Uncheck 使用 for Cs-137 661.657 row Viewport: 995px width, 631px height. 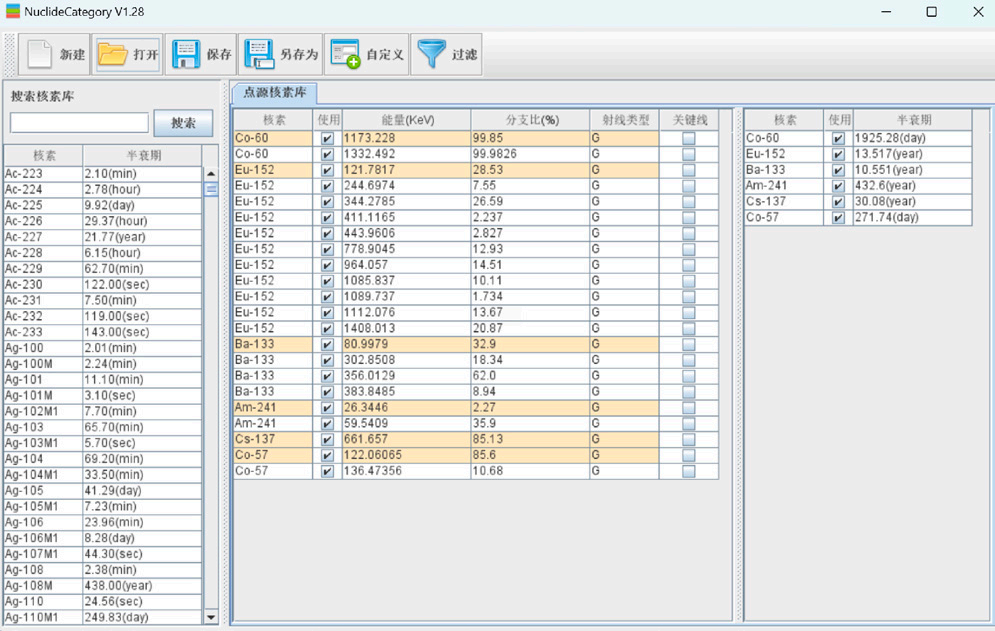tap(327, 440)
